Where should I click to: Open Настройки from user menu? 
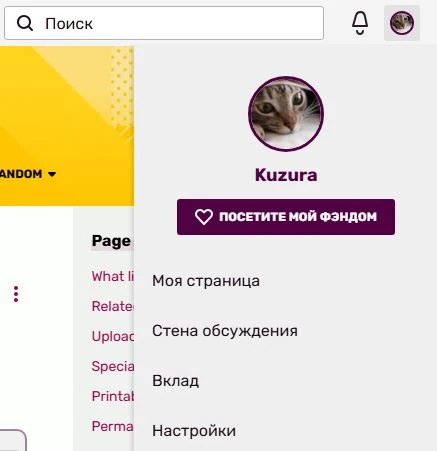pos(194,431)
